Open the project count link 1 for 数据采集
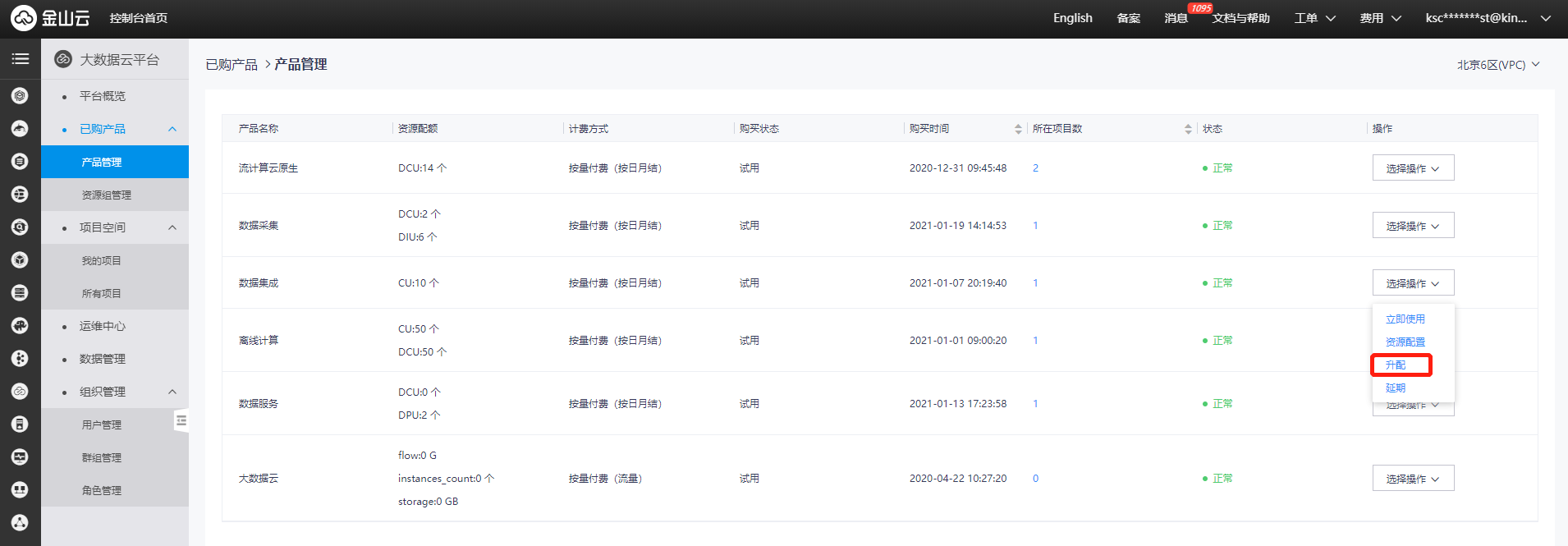Viewport: 1568px width, 546px height. coord(1035,226)
